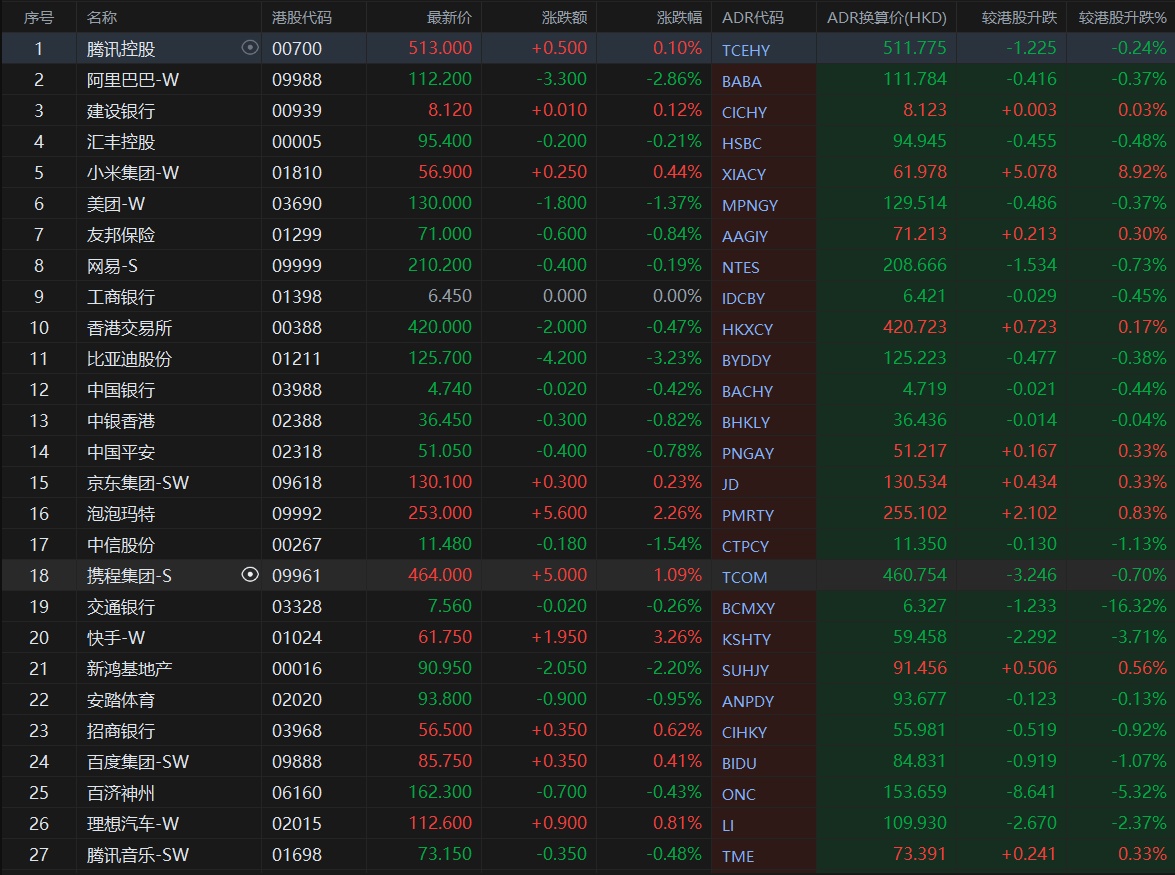Sort by 名称 column header
1175x875 pixels.
coord(102,17)
